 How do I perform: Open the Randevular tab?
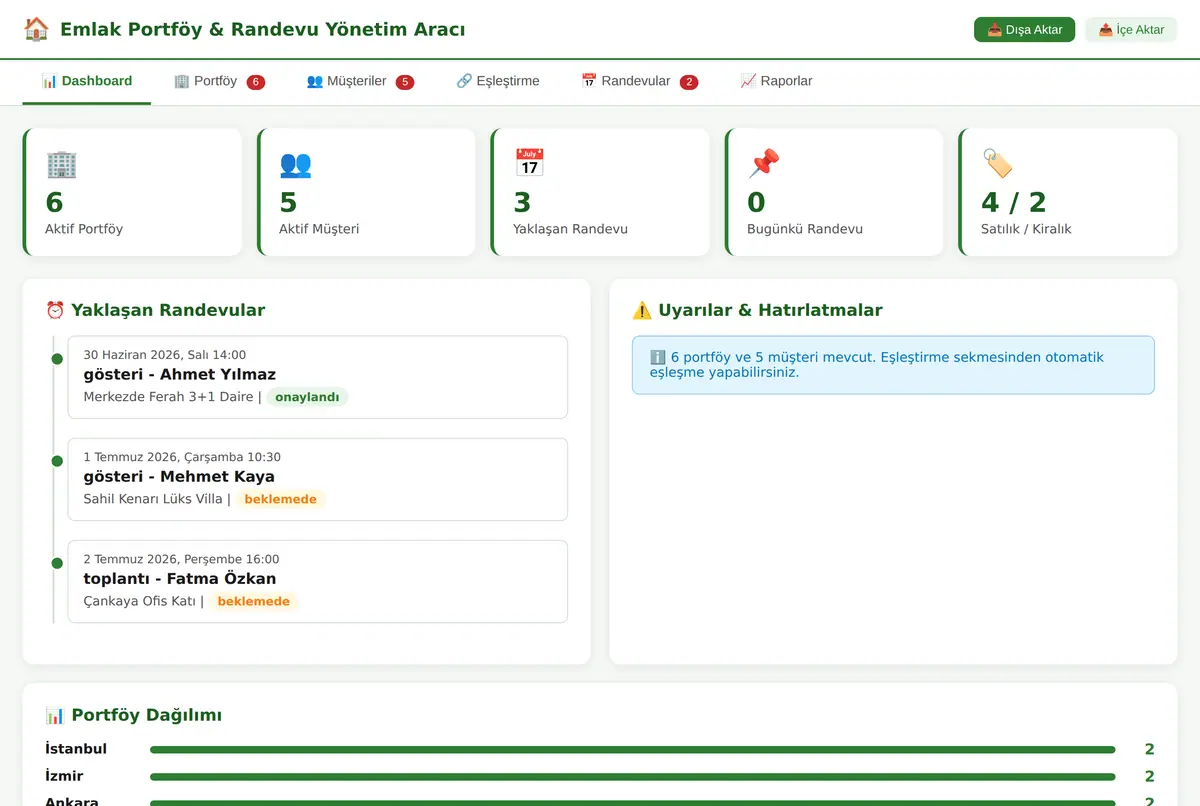[x=640, y=81]
